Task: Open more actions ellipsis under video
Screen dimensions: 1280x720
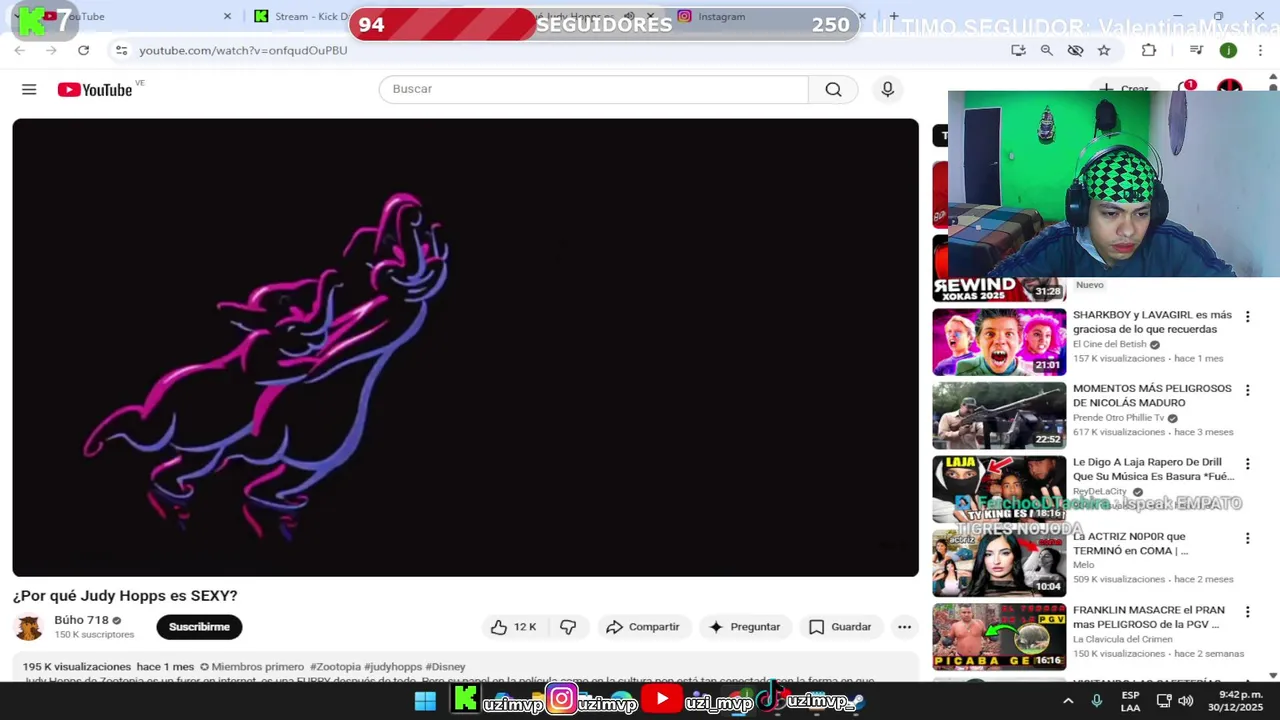Action: pyautogui.click(x=904, y=627)
